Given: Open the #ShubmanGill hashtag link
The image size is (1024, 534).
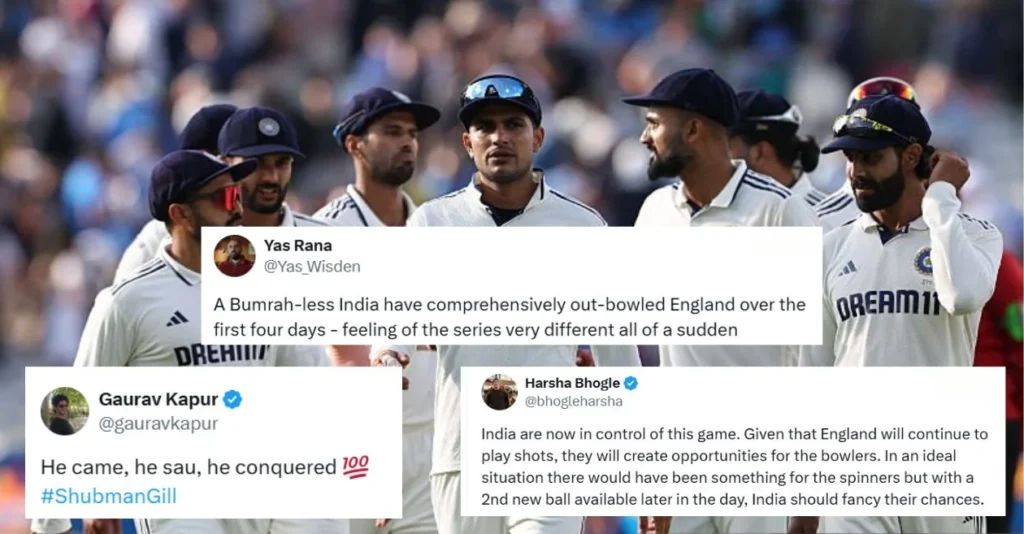Looking at the screenshot, I should (x=108, y=496).
